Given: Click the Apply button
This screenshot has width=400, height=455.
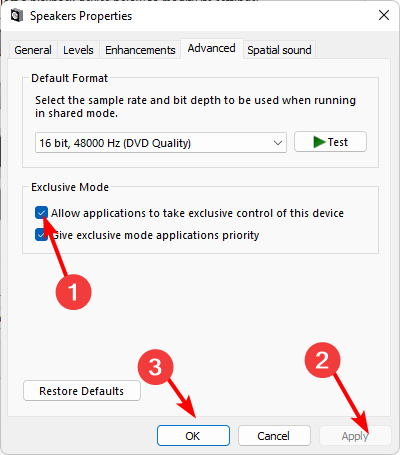Looking at the screenshot, I should [355, 436].
